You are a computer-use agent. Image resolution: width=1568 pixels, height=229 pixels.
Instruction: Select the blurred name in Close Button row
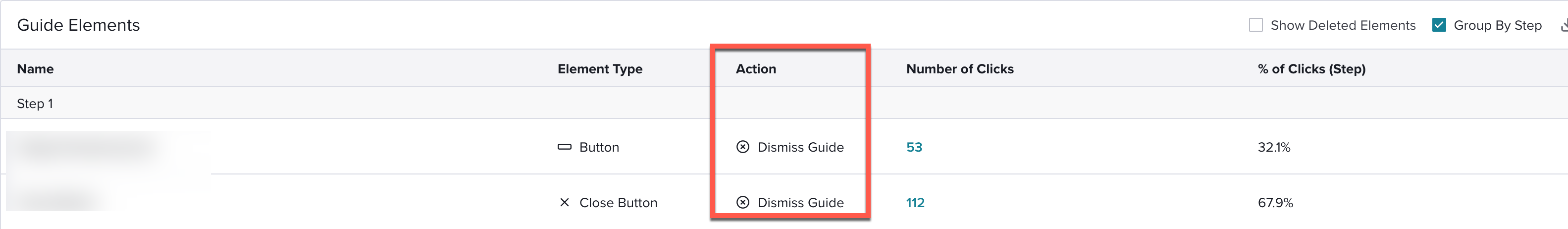point(56,199)
